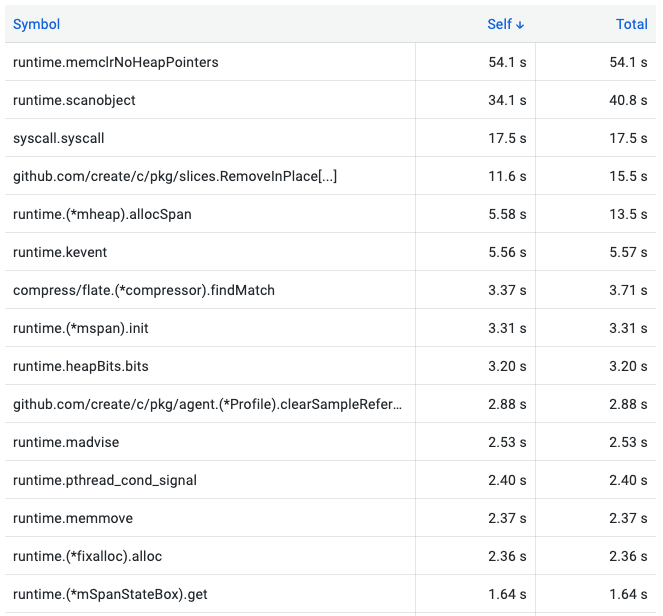Image resolution: width=663 pixels, height=616 pixels.
Task: Open slices.RemoveInPlace[...] symbol entry
Action: tap(175, 176)
